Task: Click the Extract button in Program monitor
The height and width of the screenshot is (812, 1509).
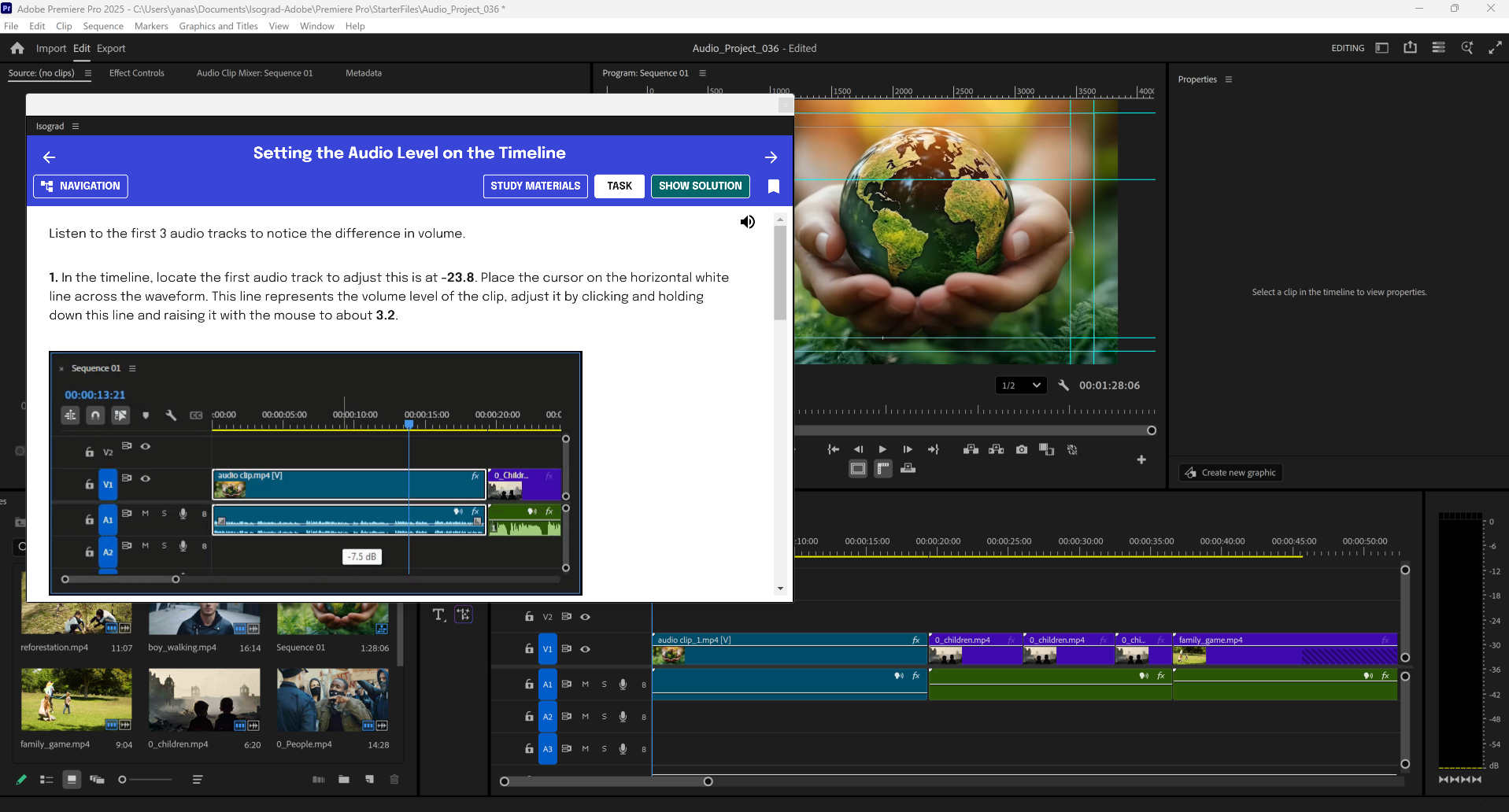Action: click(x=996, y=449)
